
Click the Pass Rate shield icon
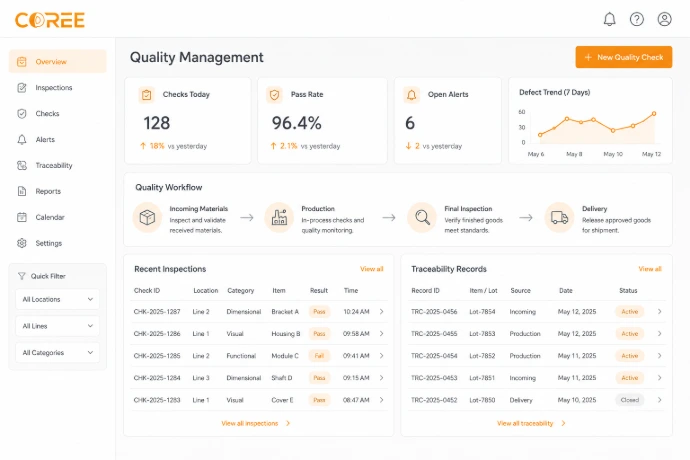[275, 95]
